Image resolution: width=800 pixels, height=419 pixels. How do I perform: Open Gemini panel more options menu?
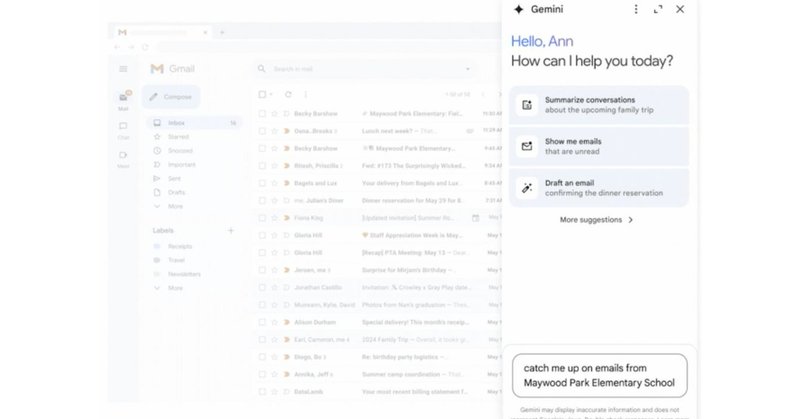click(636, 9)
